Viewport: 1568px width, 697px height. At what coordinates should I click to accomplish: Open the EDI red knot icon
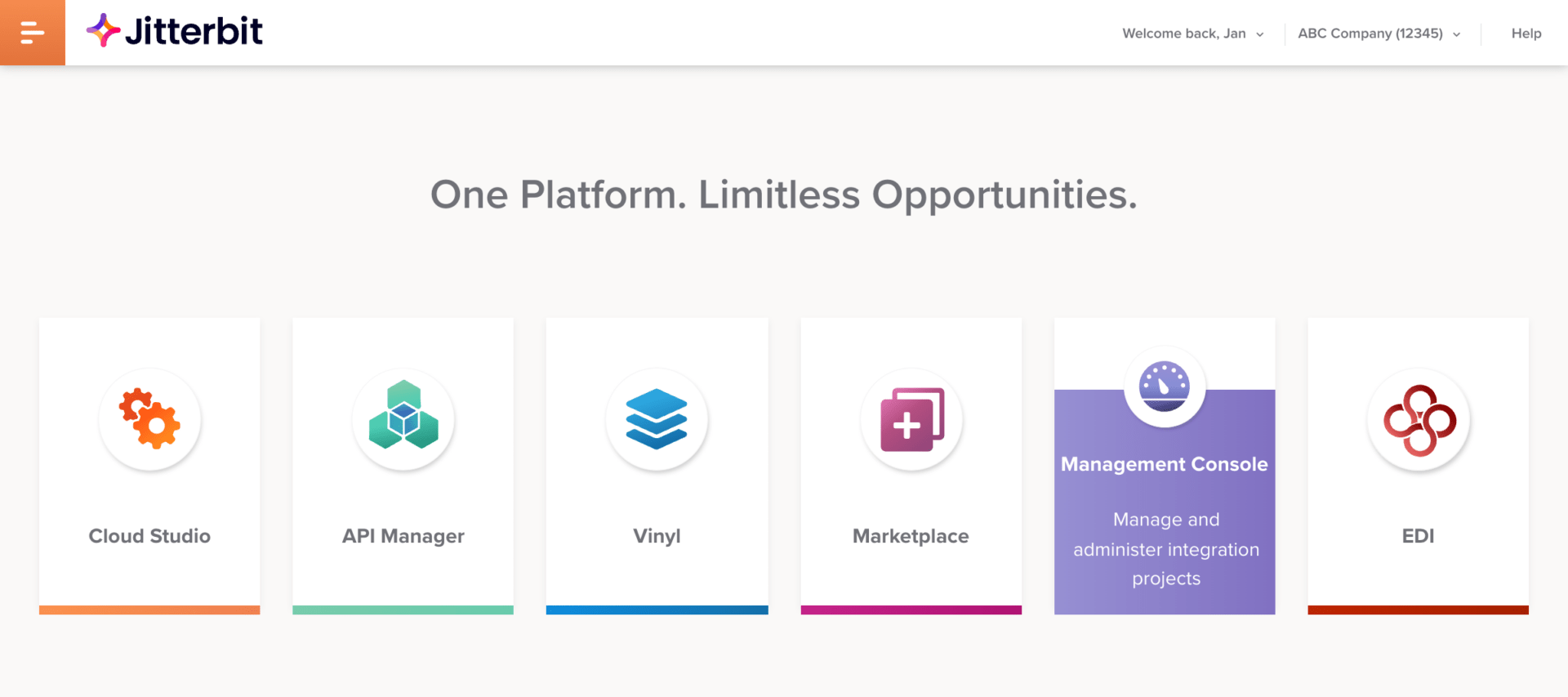tap(1419, 420)
